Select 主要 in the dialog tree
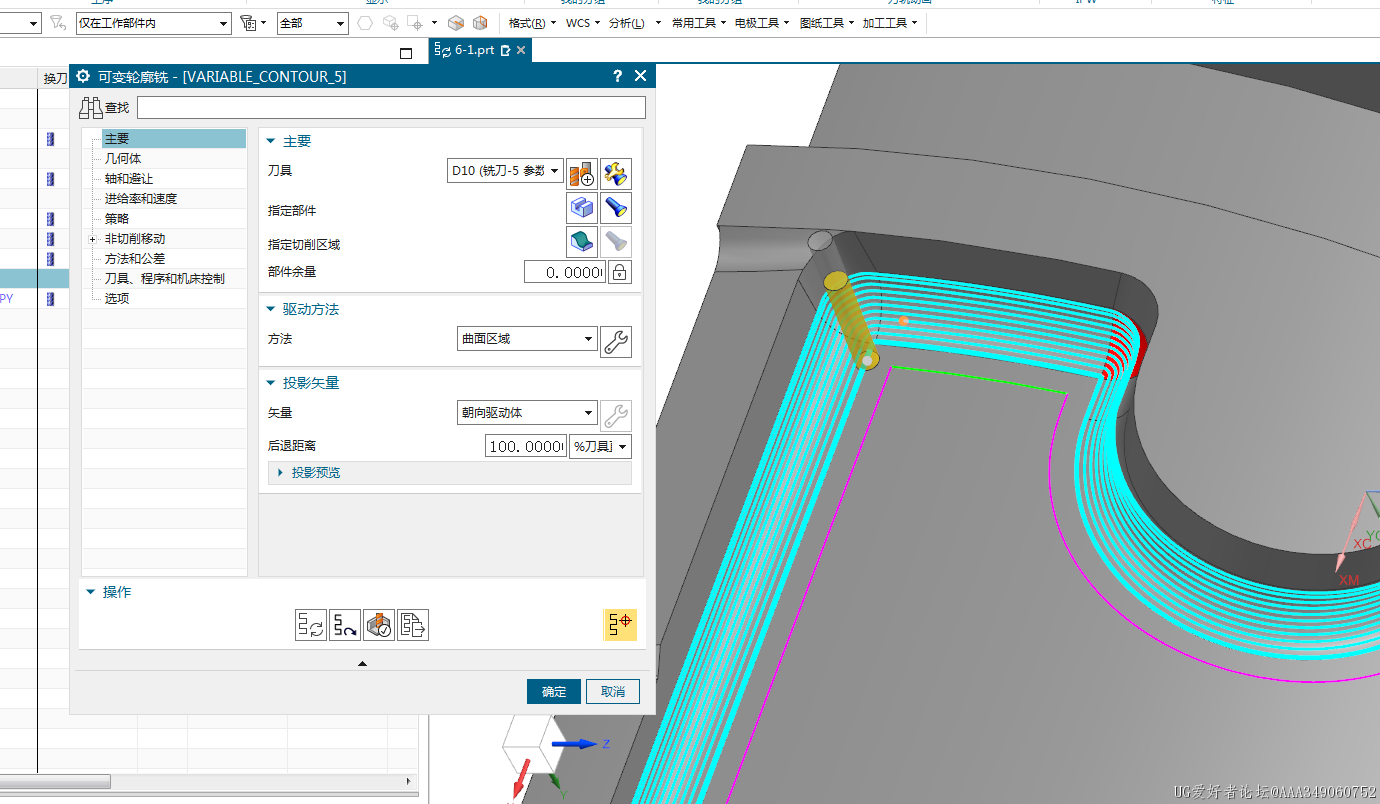 pos(174,139)
